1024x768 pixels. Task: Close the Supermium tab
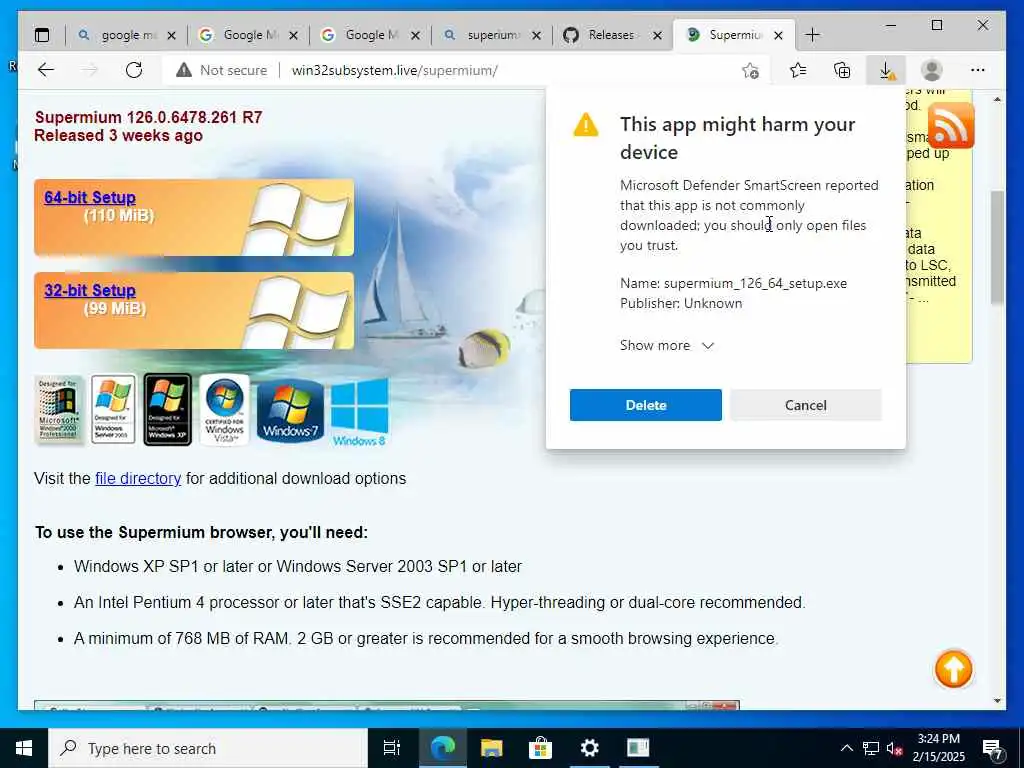tap(778, 35)
